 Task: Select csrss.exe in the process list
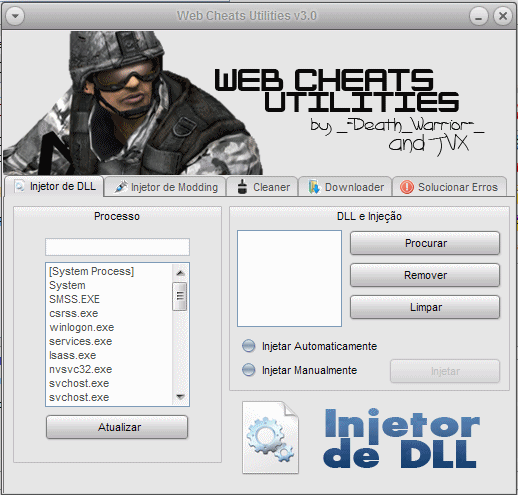[109, 313]
